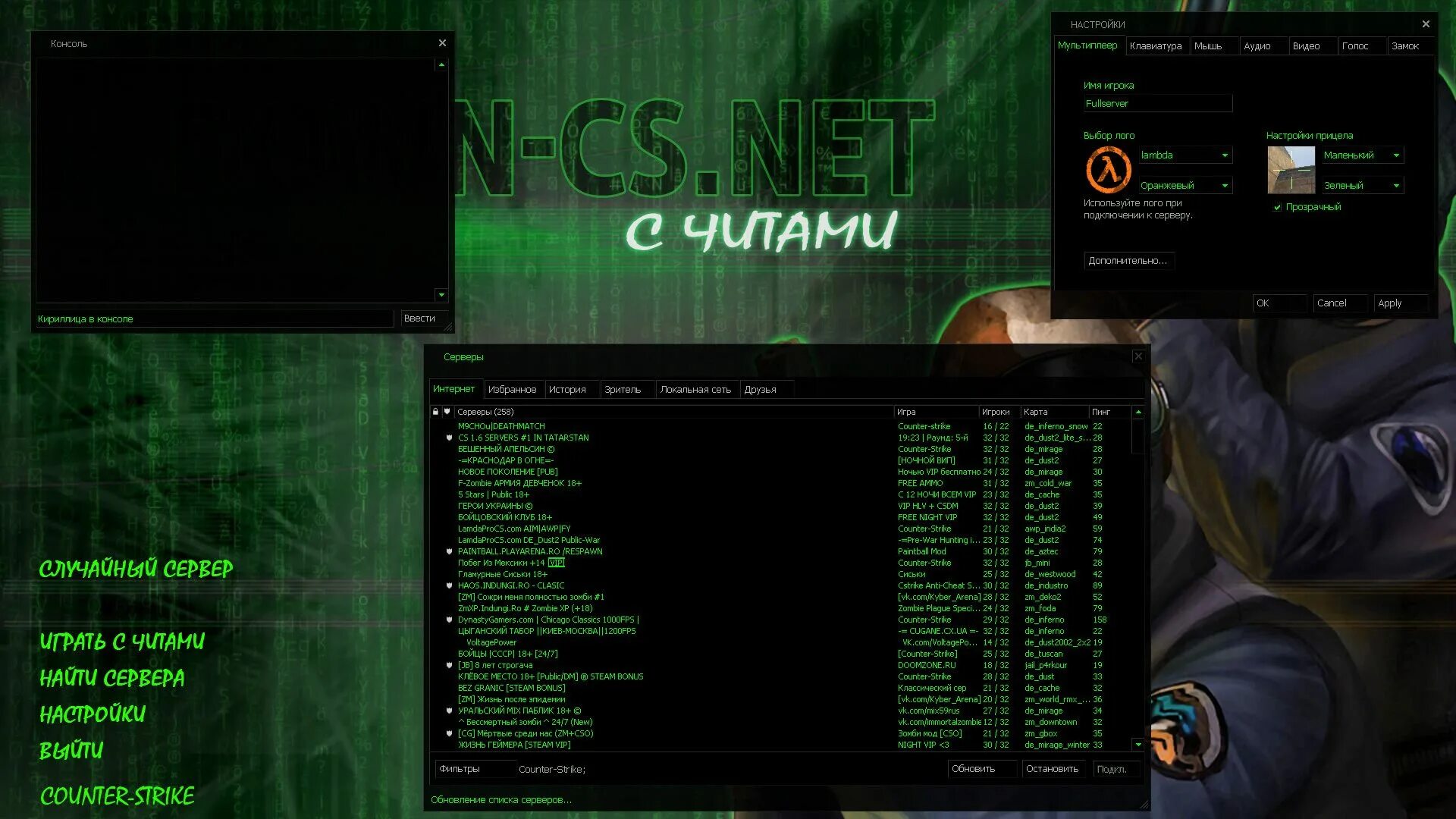Click the Дополнительно... button
This screenshot has width=1456, height=819.
(x=1128, y=261)
